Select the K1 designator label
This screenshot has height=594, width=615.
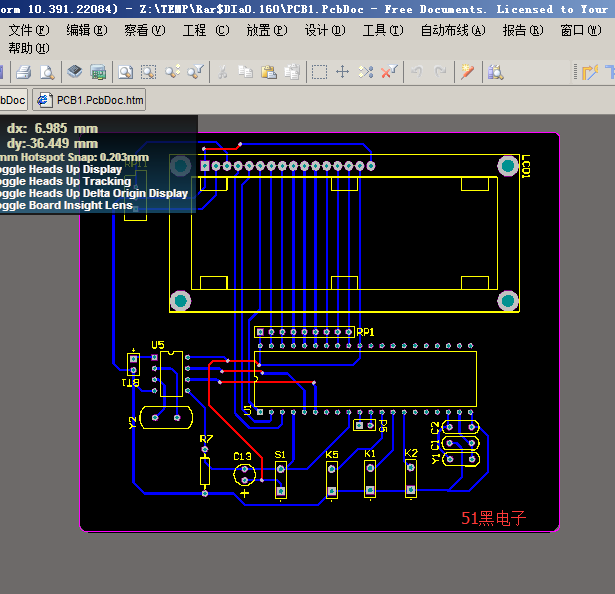click(x=369, y=454)
